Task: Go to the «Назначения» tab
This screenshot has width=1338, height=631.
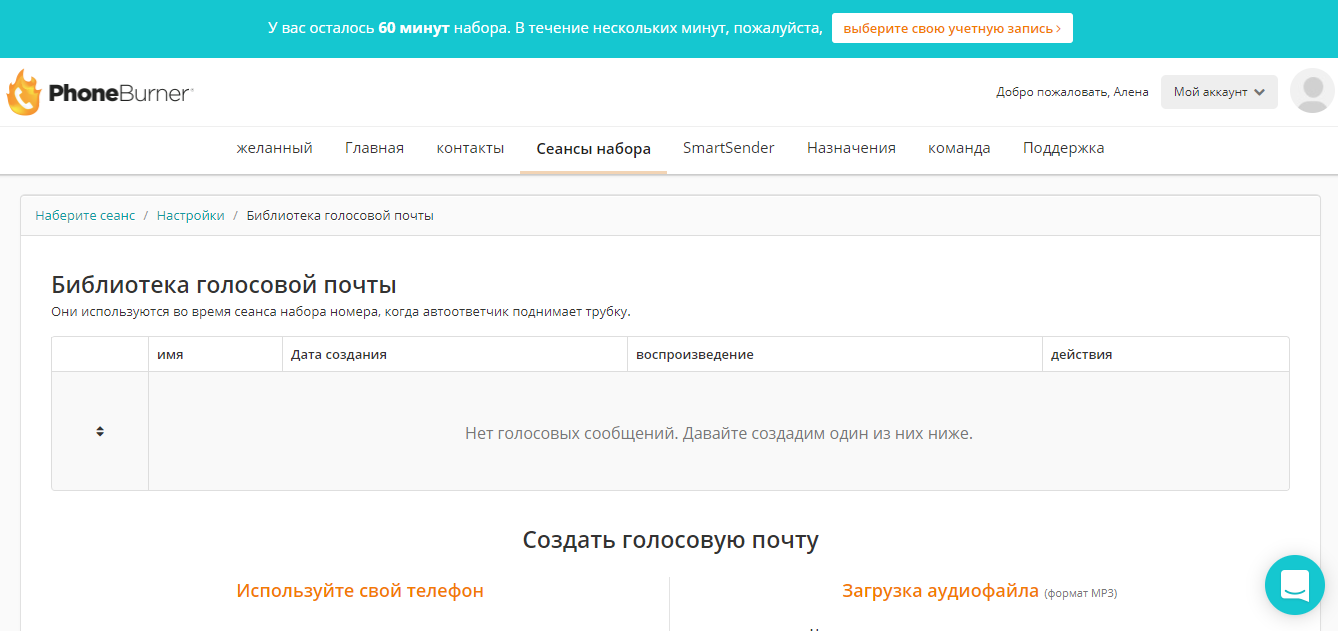Action: tap(850, 147)
